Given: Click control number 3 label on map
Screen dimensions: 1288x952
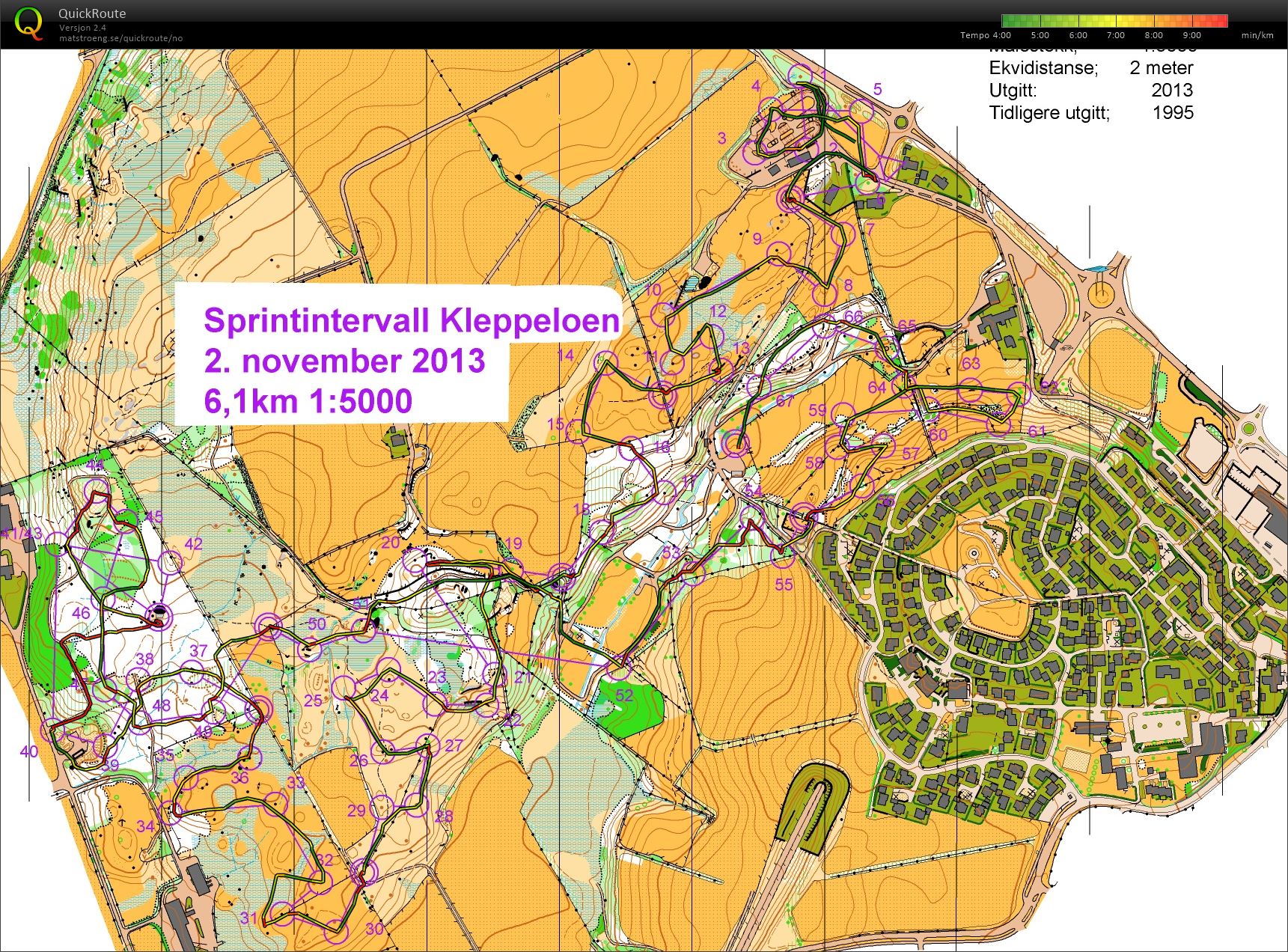Looking at the screenshot, I should pos(721,138).
